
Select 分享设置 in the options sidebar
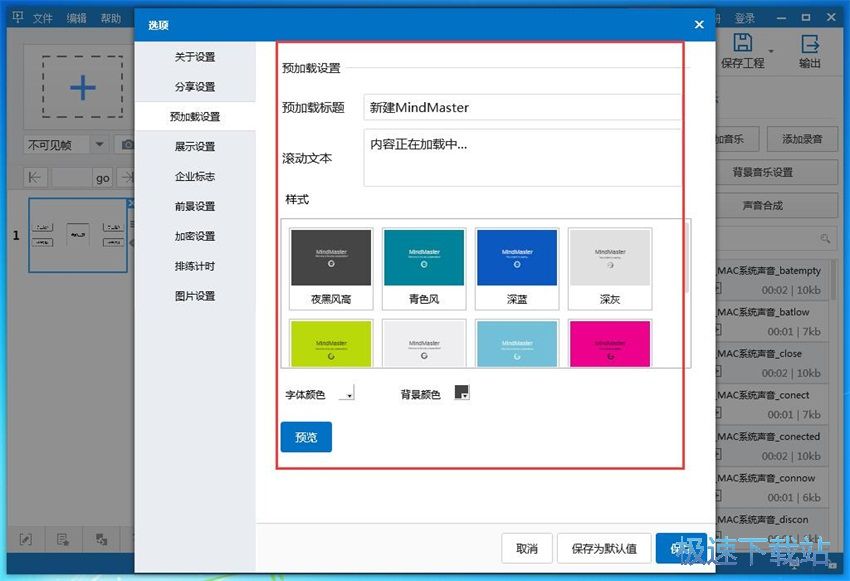pyautogui.click(x=195, y=87)
